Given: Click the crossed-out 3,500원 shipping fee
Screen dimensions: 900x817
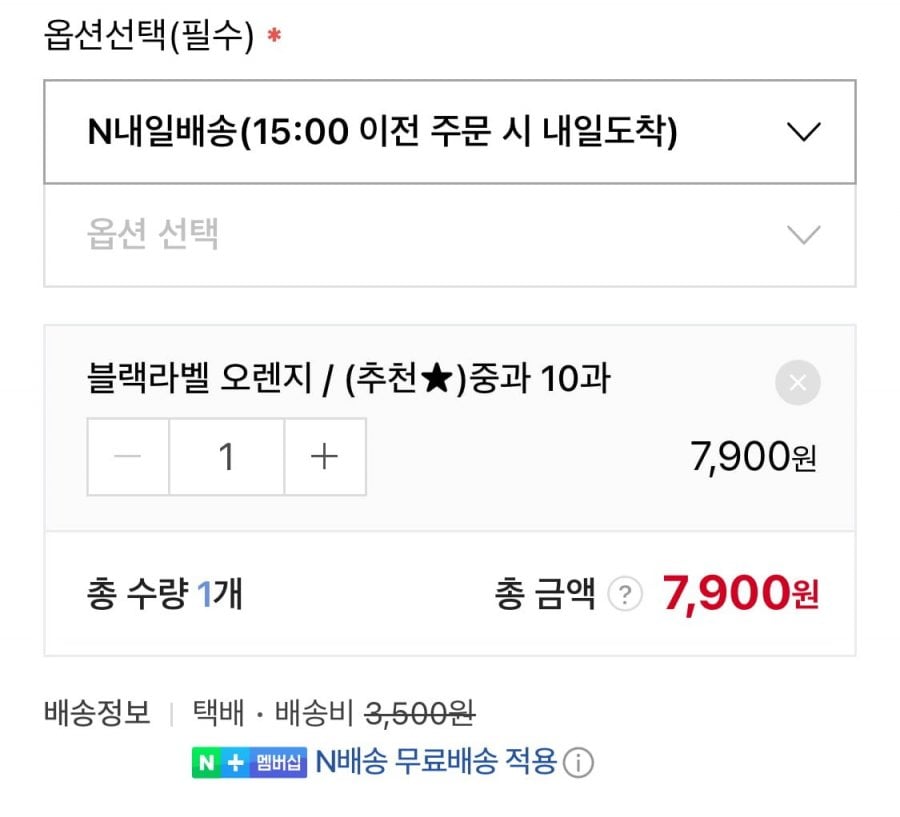Looking at the screenshot, I should [x=420, y=713].
